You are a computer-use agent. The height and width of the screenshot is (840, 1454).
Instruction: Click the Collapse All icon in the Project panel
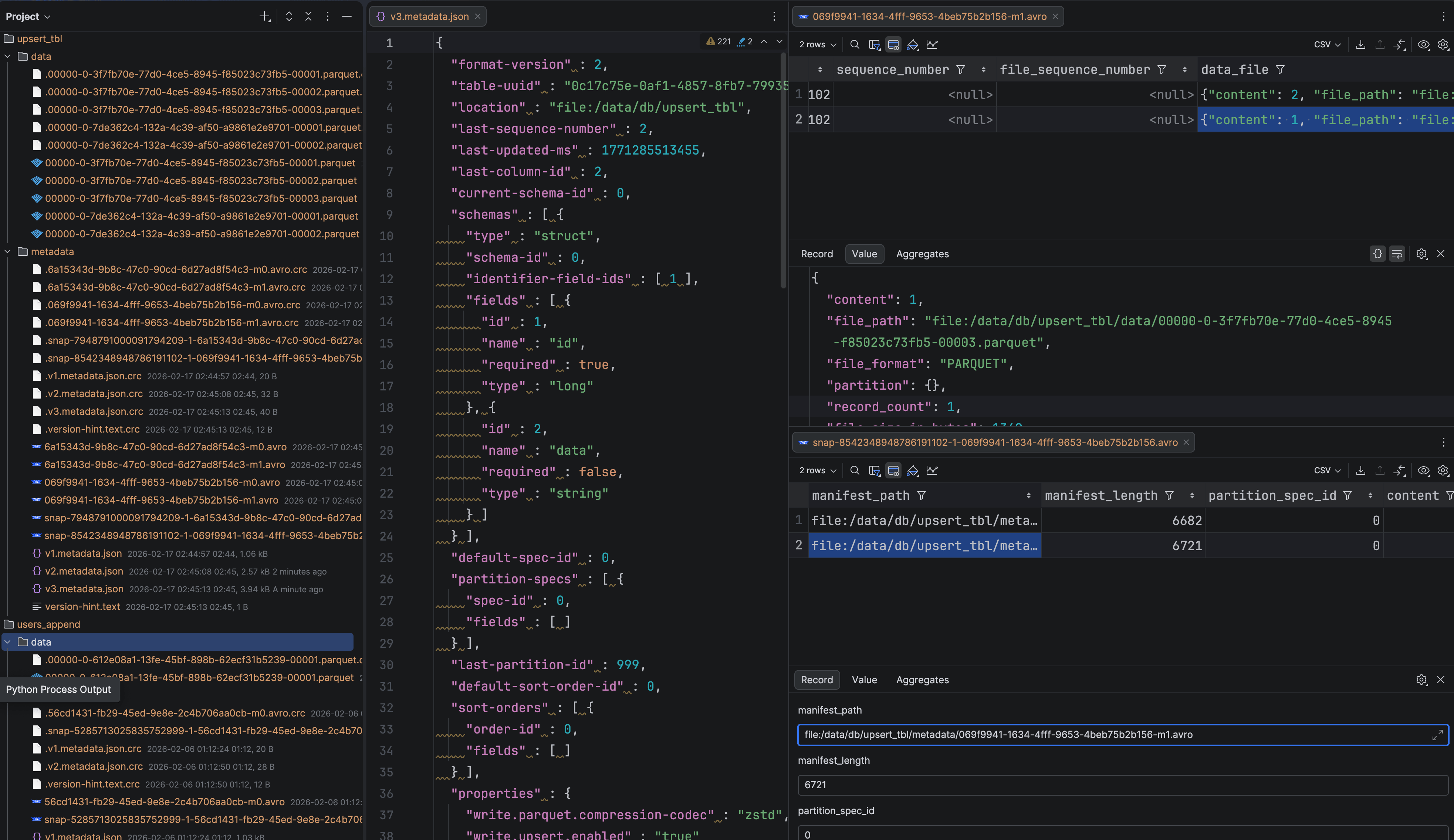(308, 16)
